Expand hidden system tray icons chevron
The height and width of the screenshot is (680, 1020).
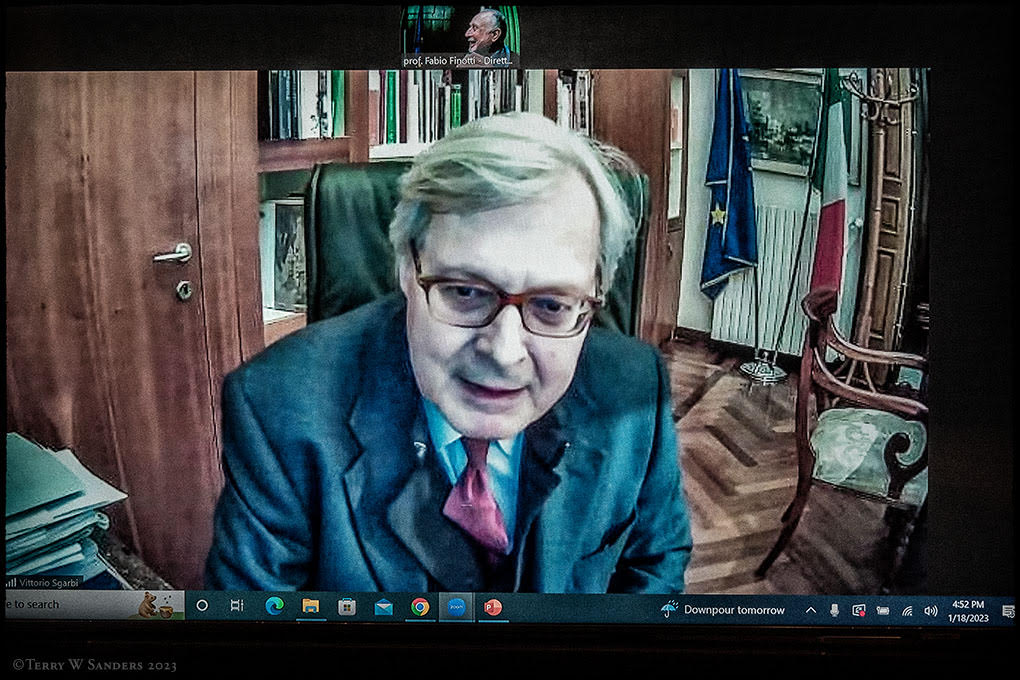(x=811, y=610)
